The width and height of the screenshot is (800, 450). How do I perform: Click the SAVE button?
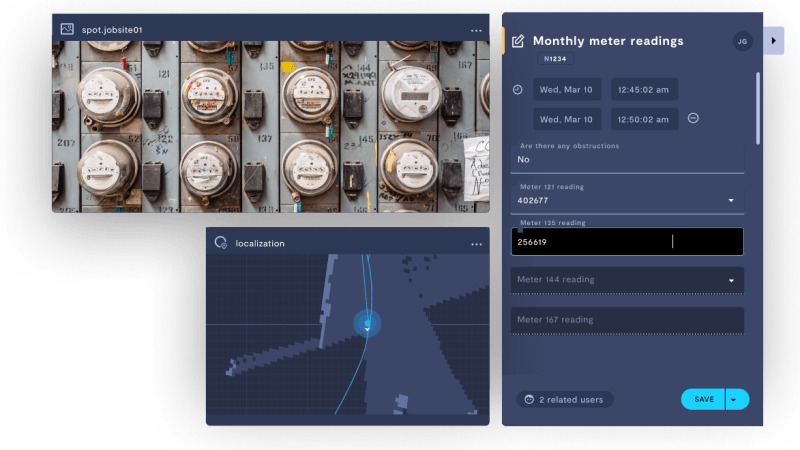click(x=704, y=399)
